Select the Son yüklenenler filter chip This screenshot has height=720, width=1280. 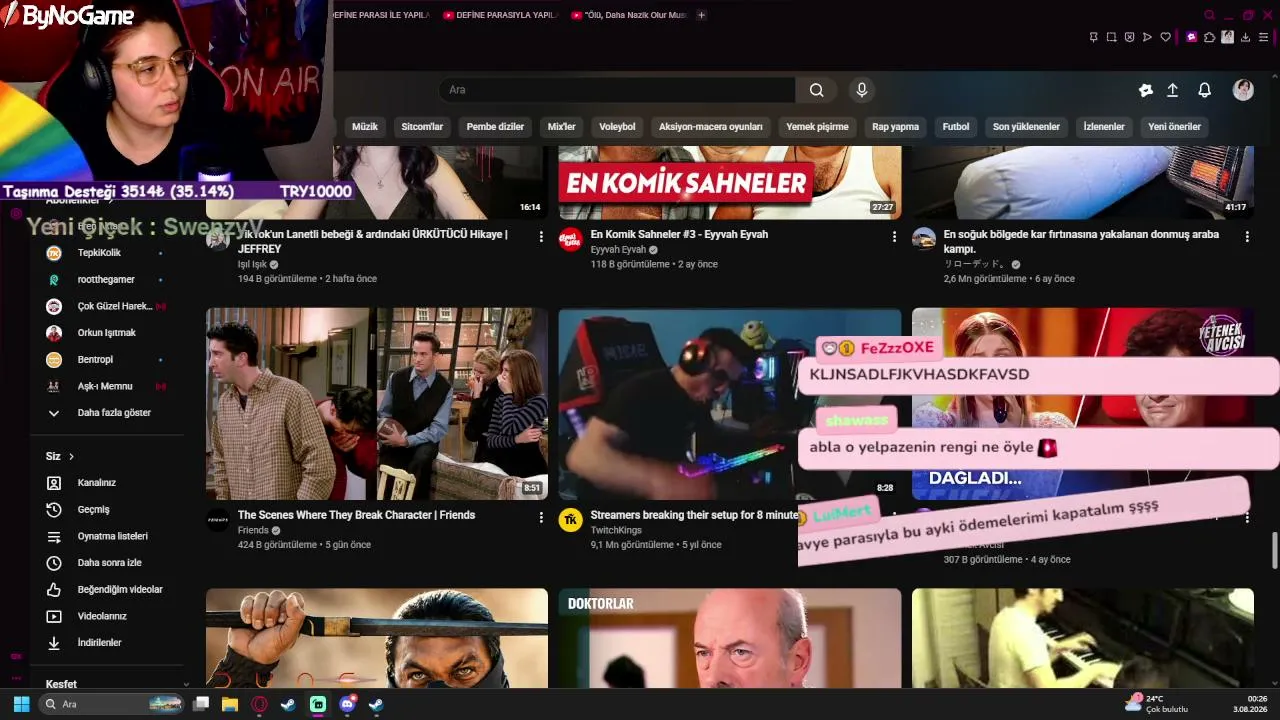tap(1026, 127)
